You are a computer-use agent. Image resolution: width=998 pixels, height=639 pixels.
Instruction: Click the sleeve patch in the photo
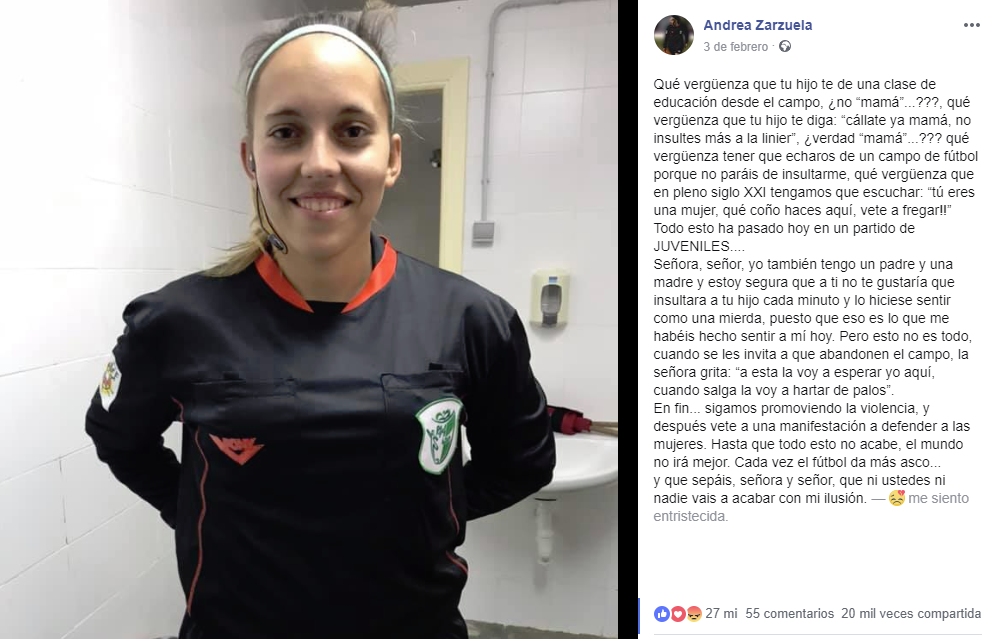pos(110,382)
